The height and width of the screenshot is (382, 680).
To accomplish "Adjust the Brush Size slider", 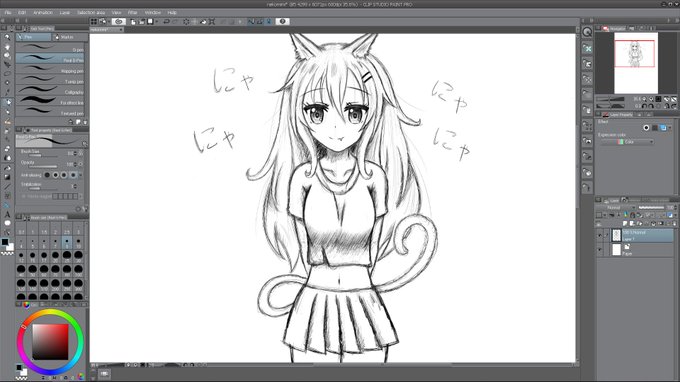I will 43,155.
